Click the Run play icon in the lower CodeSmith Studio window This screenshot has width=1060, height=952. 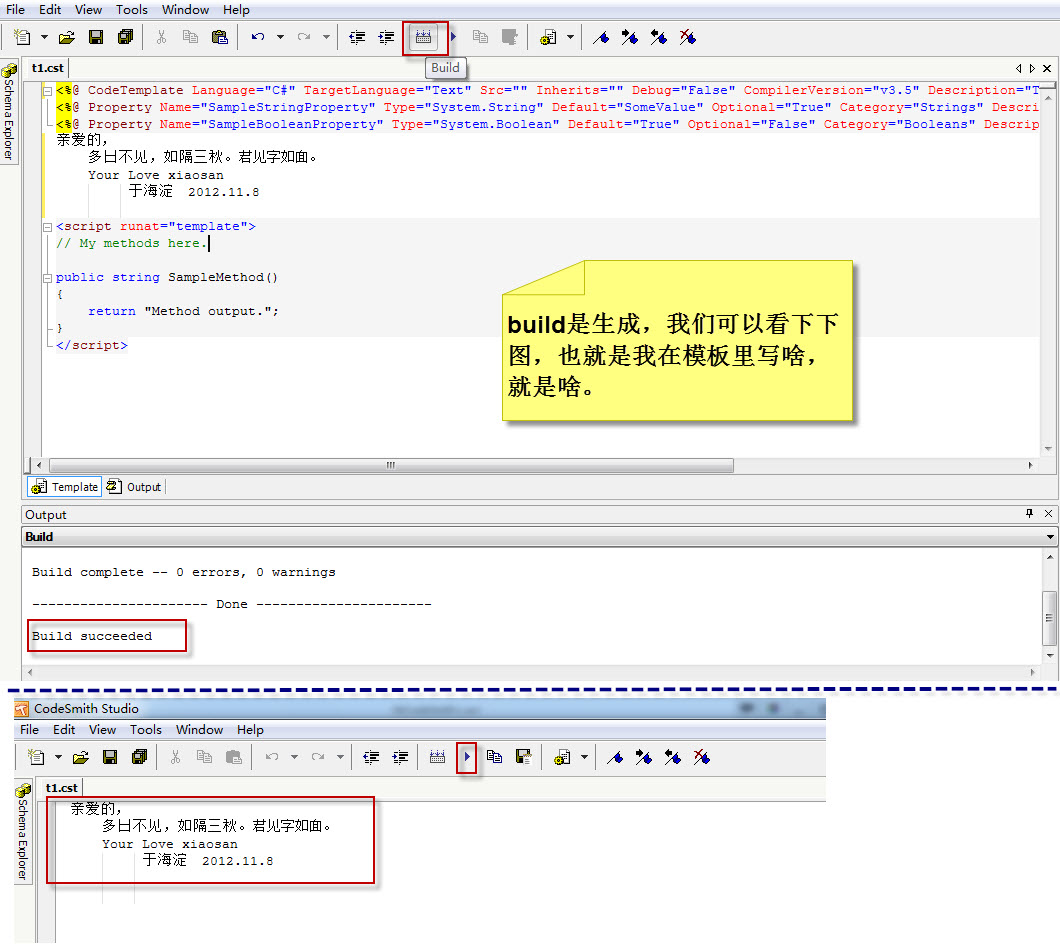tap(467, 757)
